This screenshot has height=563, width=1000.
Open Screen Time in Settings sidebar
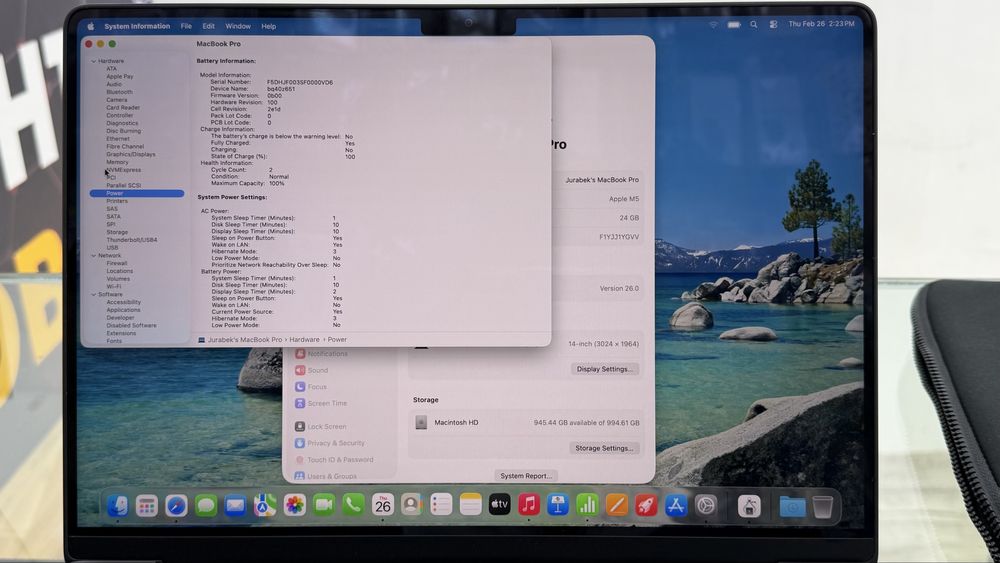click(x=321, y=403)
